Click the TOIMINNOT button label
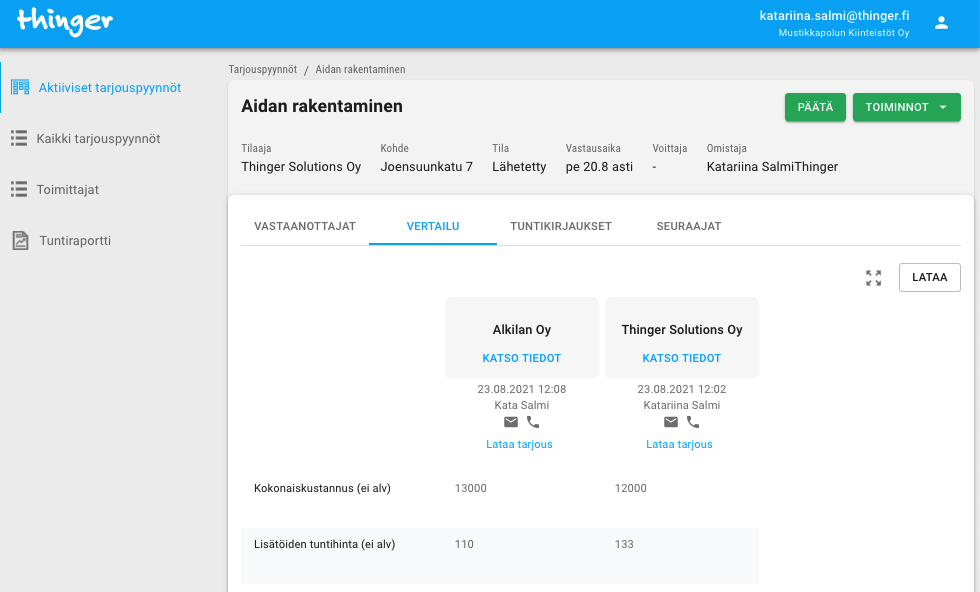The width and height of the screenshot is (980, 592). pyautogui.click(x=897, y=107)
